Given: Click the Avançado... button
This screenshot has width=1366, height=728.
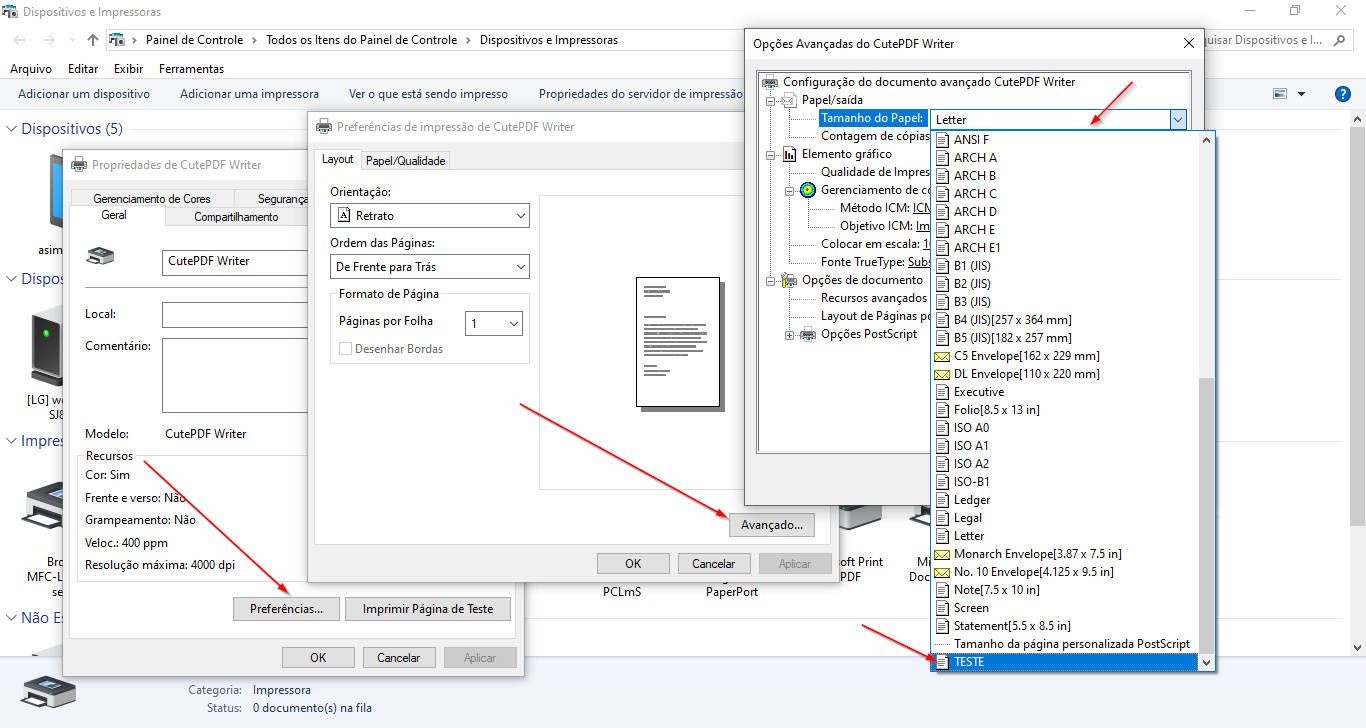Looking at the screenshot, I should click(771, 524).
